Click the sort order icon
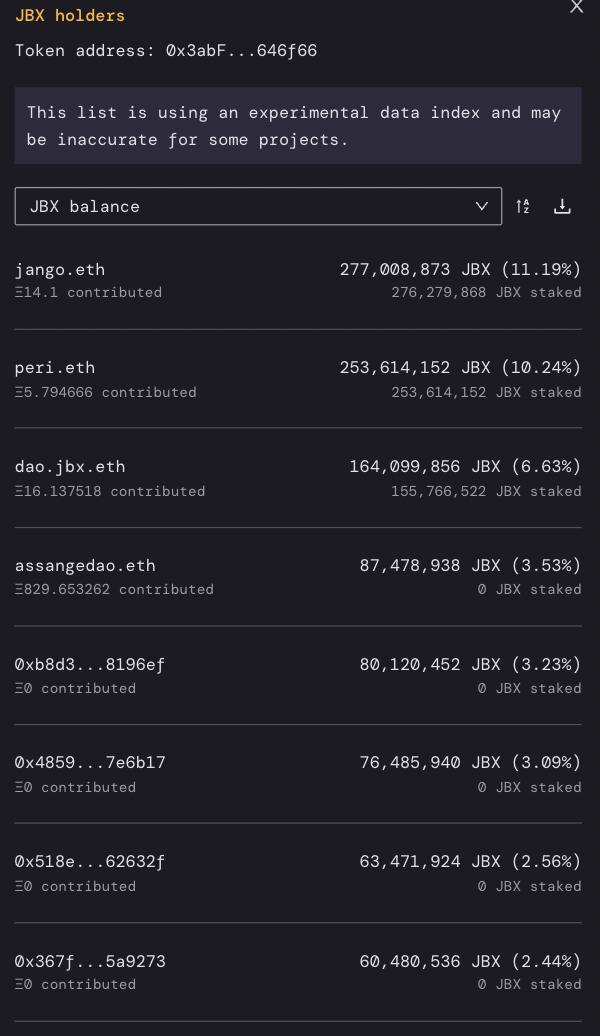 523,206
